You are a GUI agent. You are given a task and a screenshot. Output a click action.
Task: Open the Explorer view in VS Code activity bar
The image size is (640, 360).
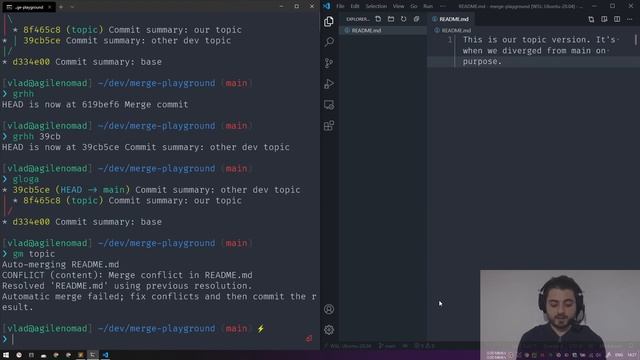click(329, 21)
